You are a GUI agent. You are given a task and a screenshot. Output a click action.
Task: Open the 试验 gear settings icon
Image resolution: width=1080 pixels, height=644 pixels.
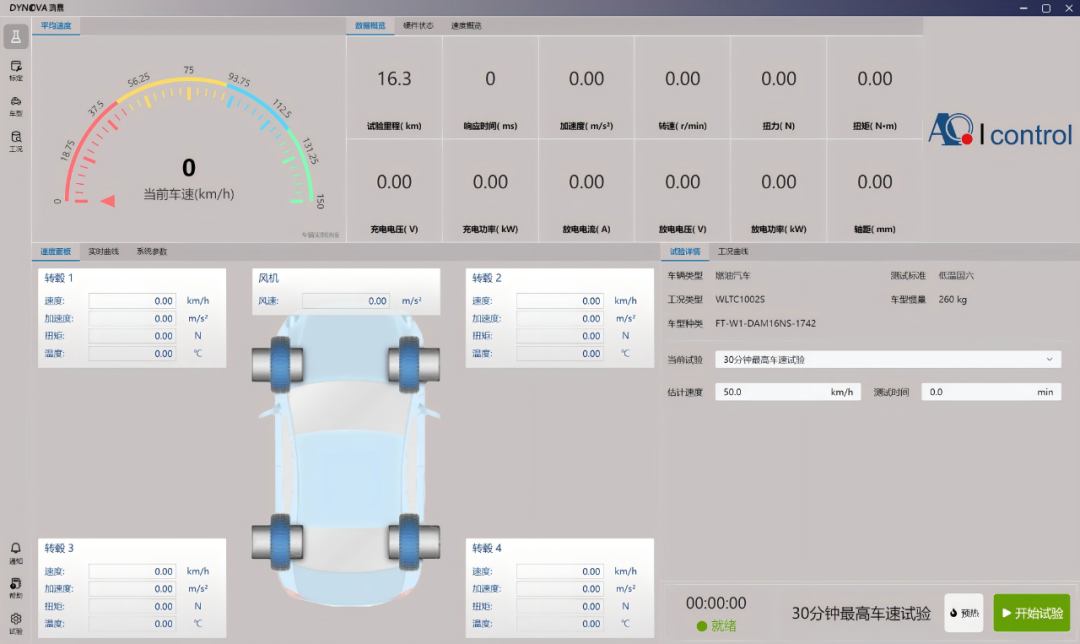click(x=15, y=623)
